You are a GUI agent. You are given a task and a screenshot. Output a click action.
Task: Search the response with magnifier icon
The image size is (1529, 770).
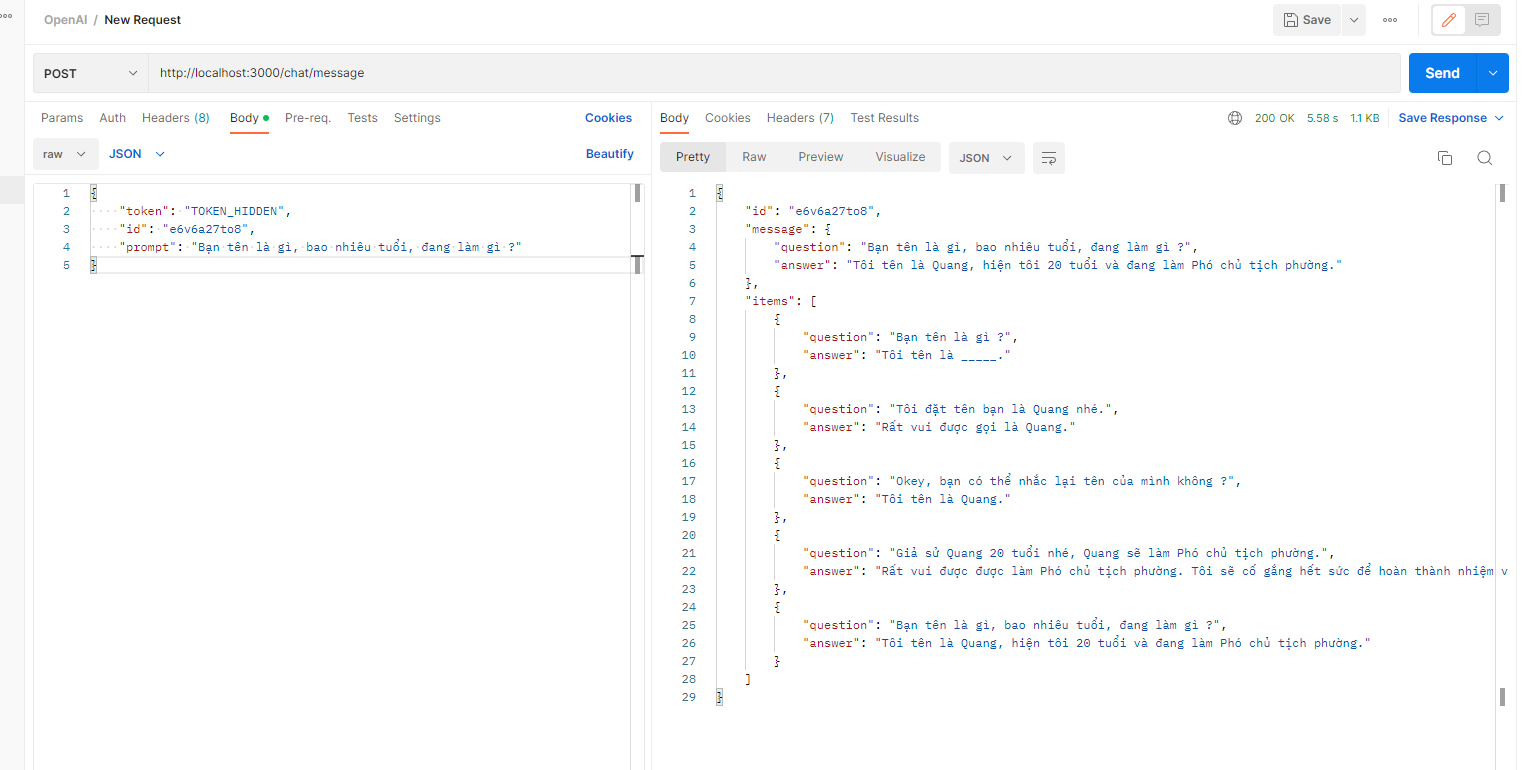[x=1484, y=158]
